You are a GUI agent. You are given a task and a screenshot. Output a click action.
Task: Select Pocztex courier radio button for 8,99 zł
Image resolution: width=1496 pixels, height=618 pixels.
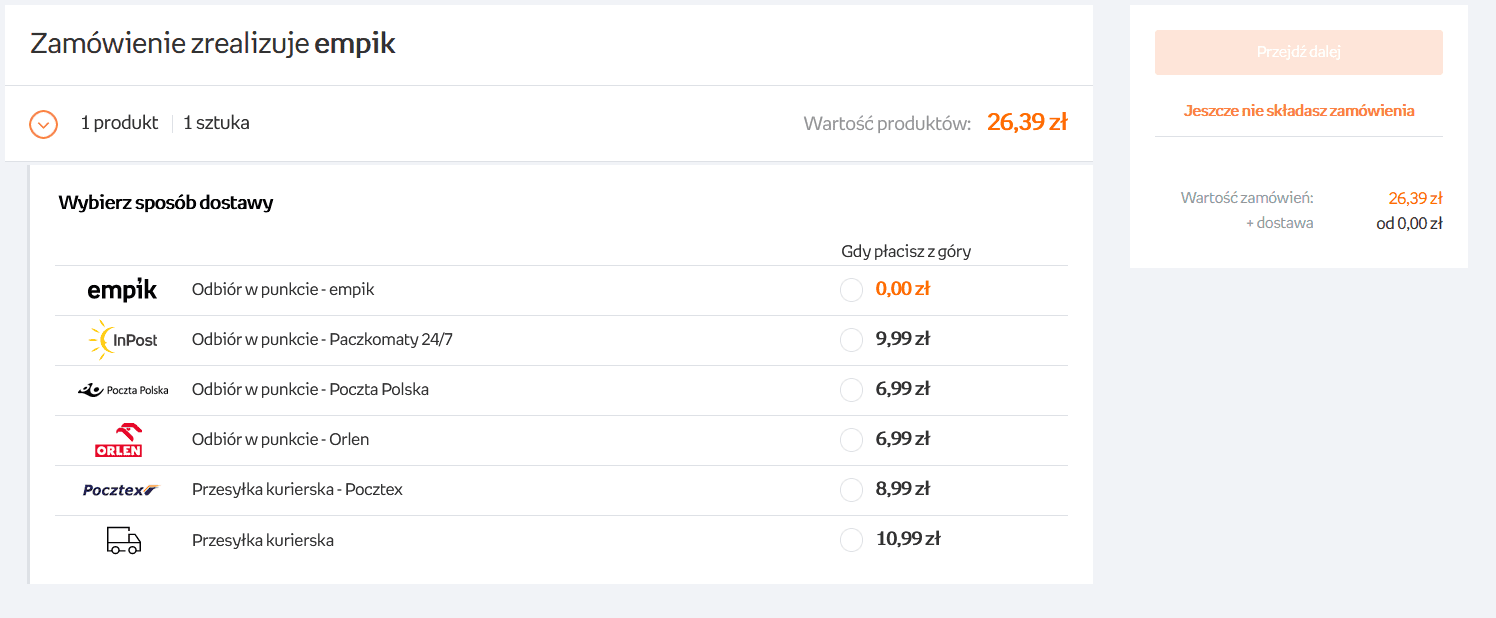[851, 490]
